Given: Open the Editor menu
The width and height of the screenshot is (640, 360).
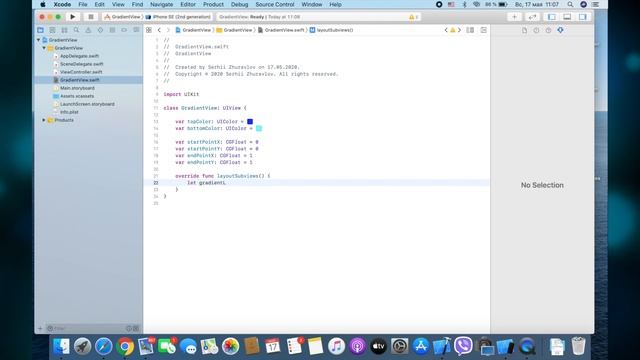Looking at the screenshot, I should point(188,4).
